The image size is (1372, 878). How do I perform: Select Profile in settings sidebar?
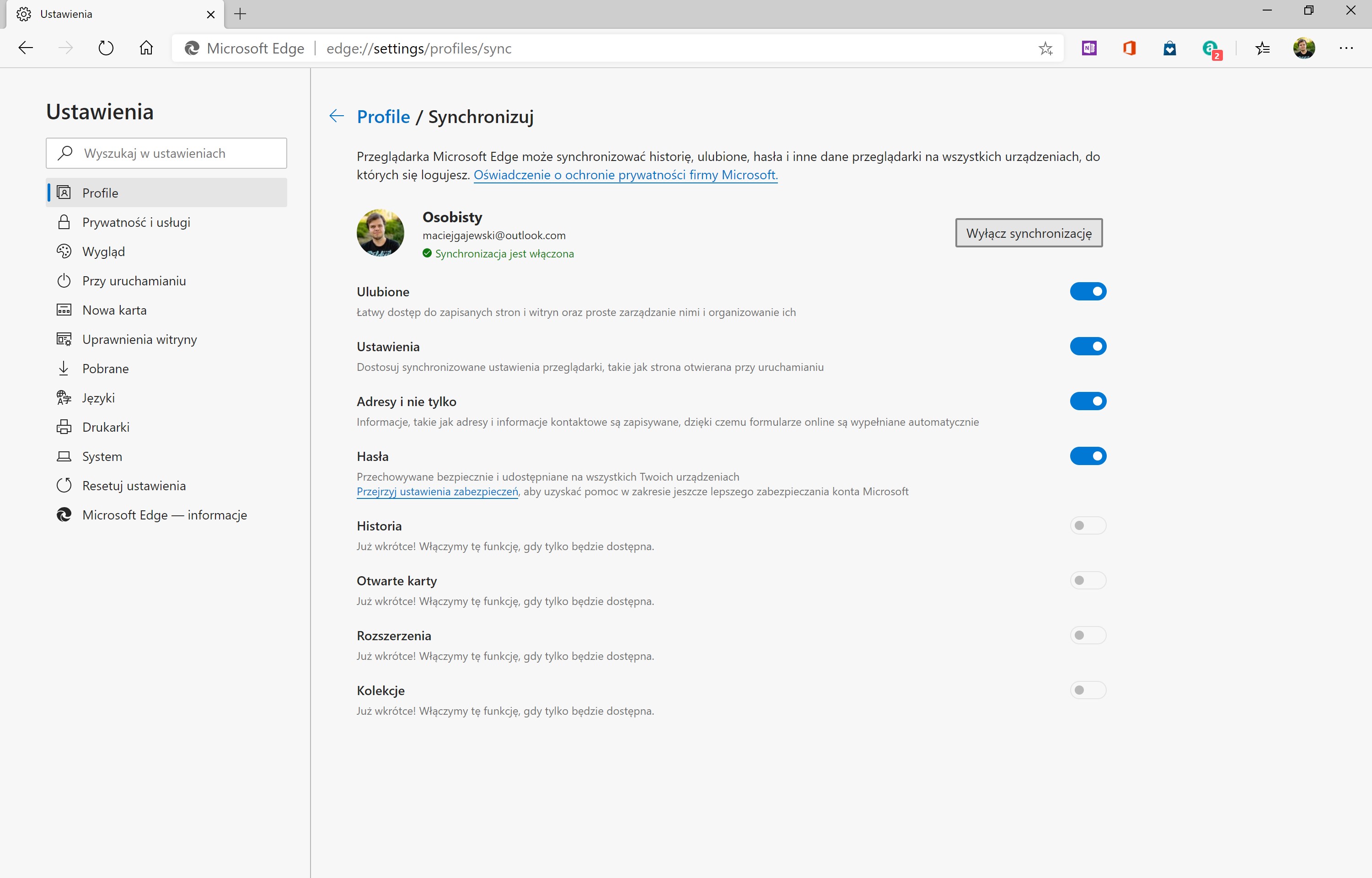pyautogui.click(x=166, y=193)
